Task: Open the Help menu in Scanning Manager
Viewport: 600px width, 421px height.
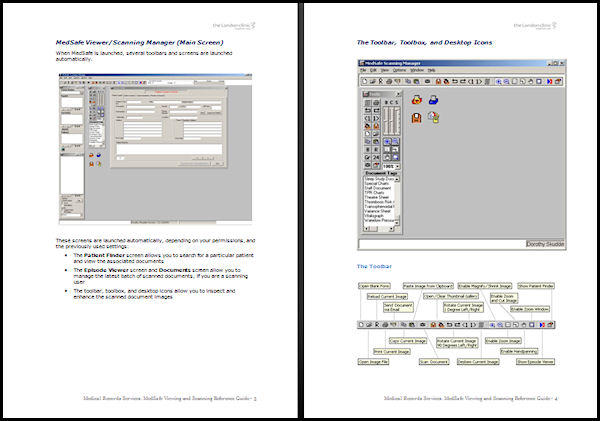Action: click(431, 70)
